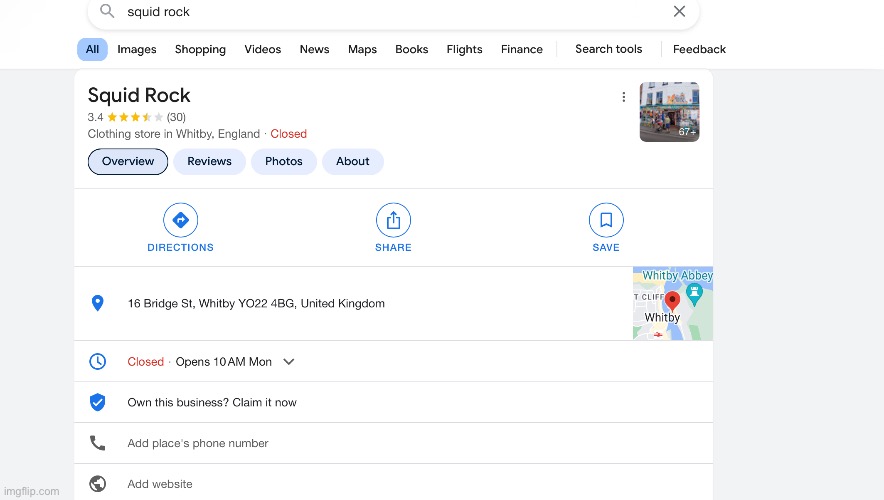Open the Search tools menu
The width and height of the screenshot is (884, 500).
(x=608, y=49)
